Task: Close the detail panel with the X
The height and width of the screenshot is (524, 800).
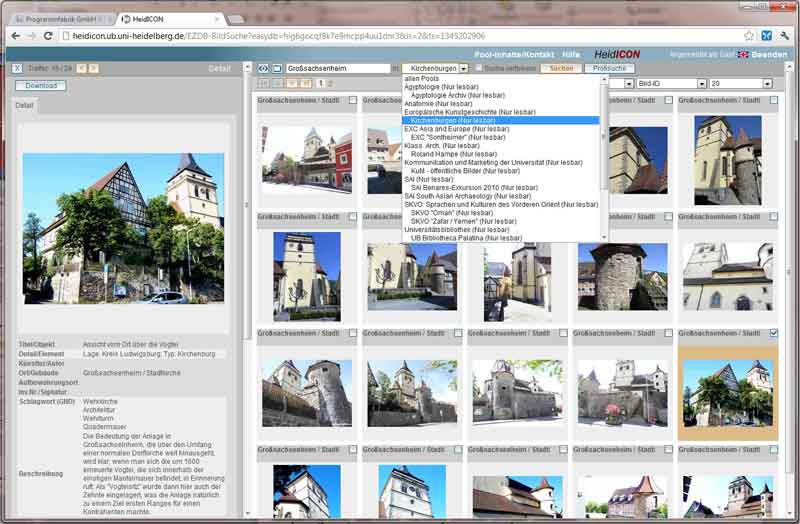Action: (17, 68)
